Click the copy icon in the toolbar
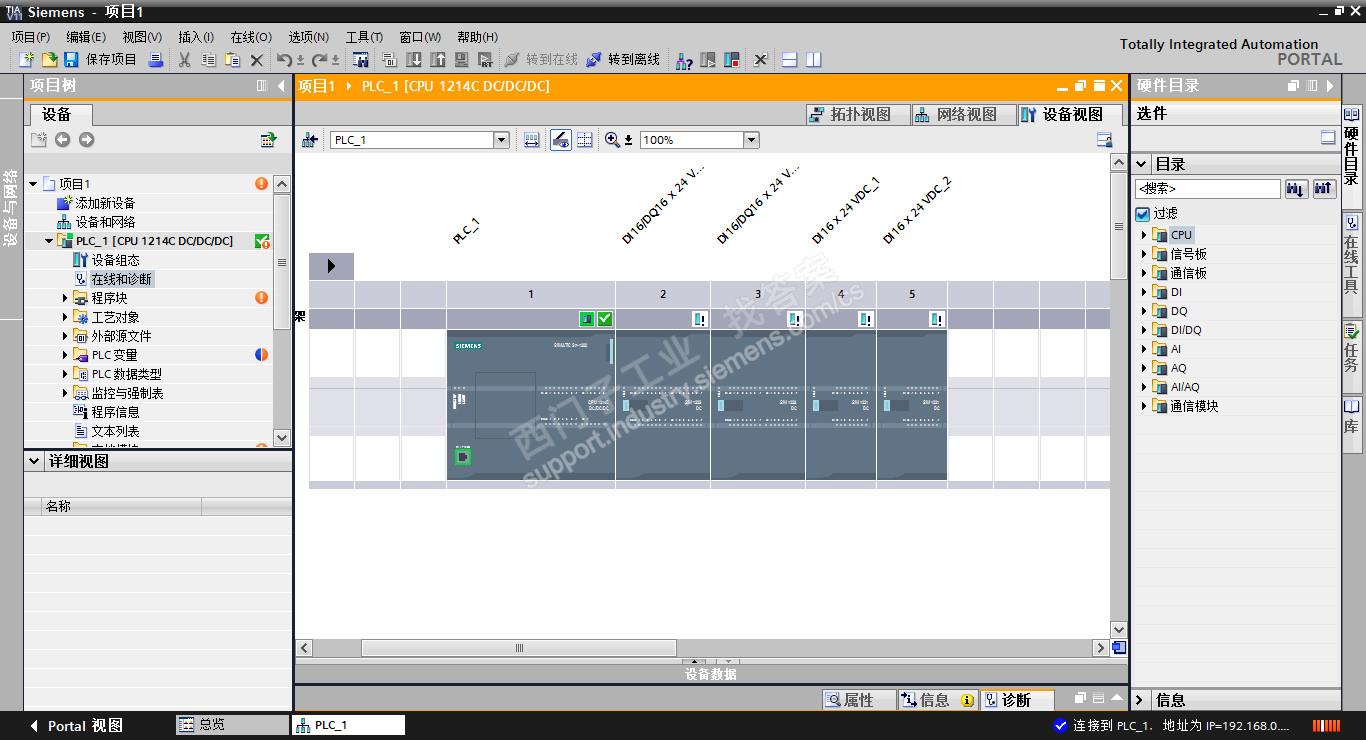 pos(209,60)
